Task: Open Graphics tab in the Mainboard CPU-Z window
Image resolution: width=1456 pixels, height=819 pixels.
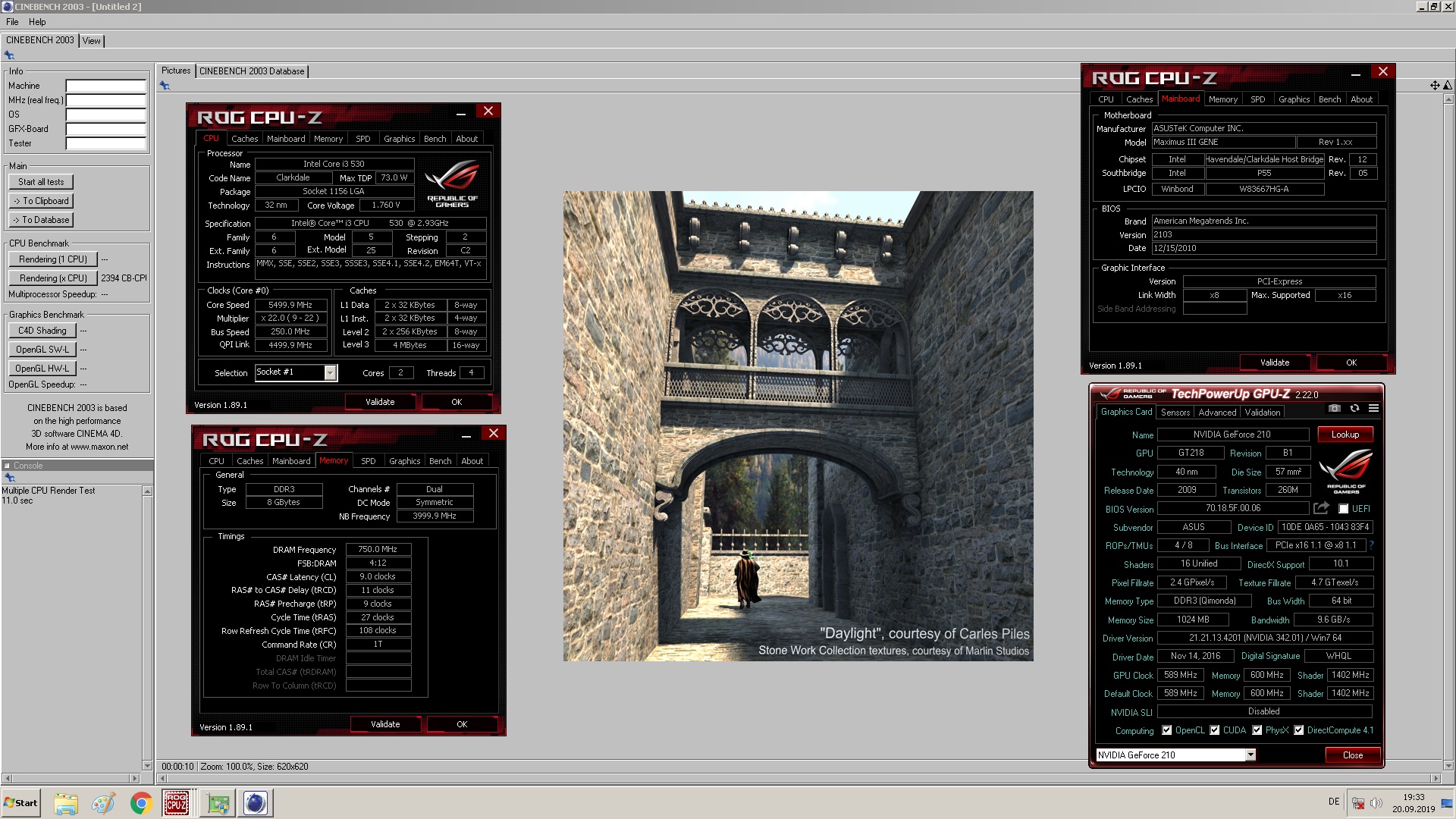Action: [1294, 99]
